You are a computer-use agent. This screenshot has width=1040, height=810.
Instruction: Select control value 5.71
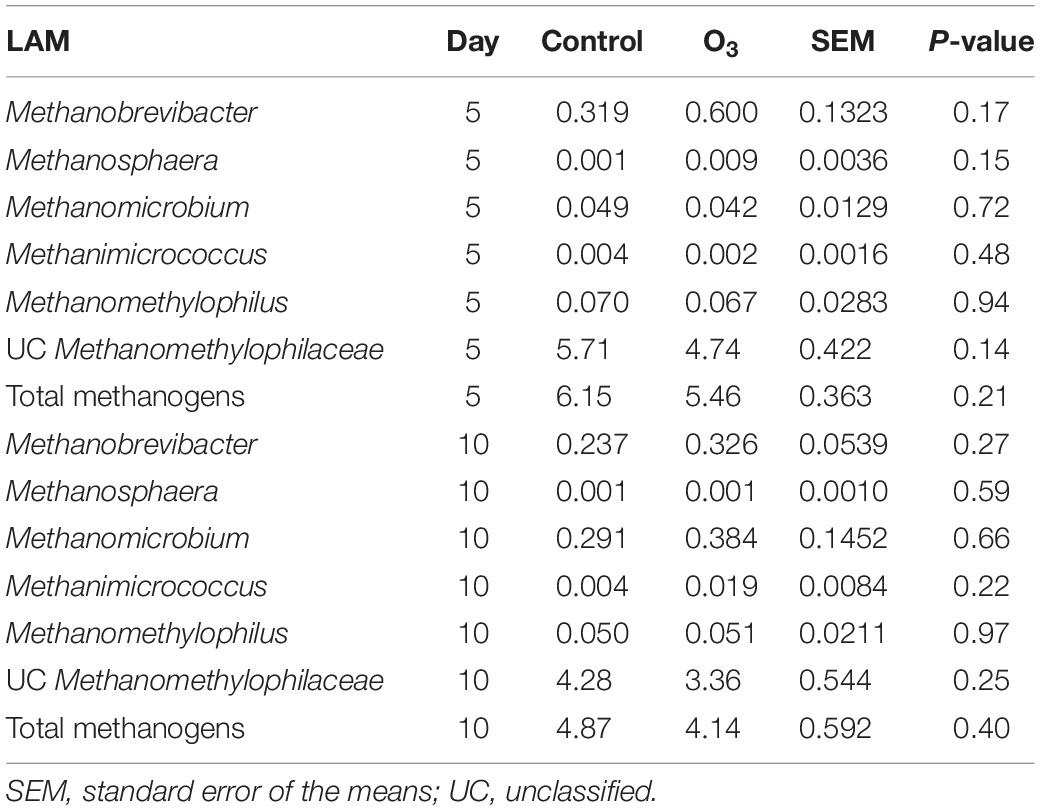point(582,349)
